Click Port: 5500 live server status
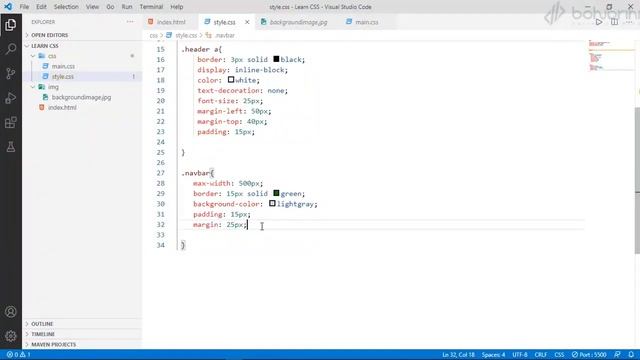640x360 pixels. pos(589,354)
